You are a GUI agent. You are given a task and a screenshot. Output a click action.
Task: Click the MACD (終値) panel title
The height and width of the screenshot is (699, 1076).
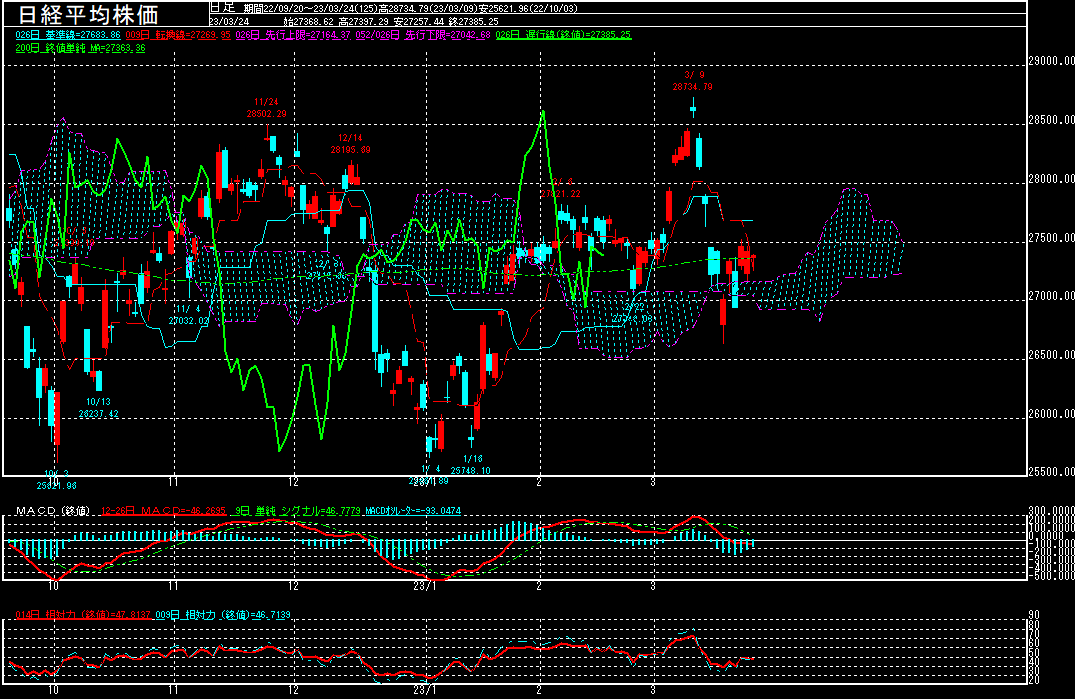click(x=53, y=511)
